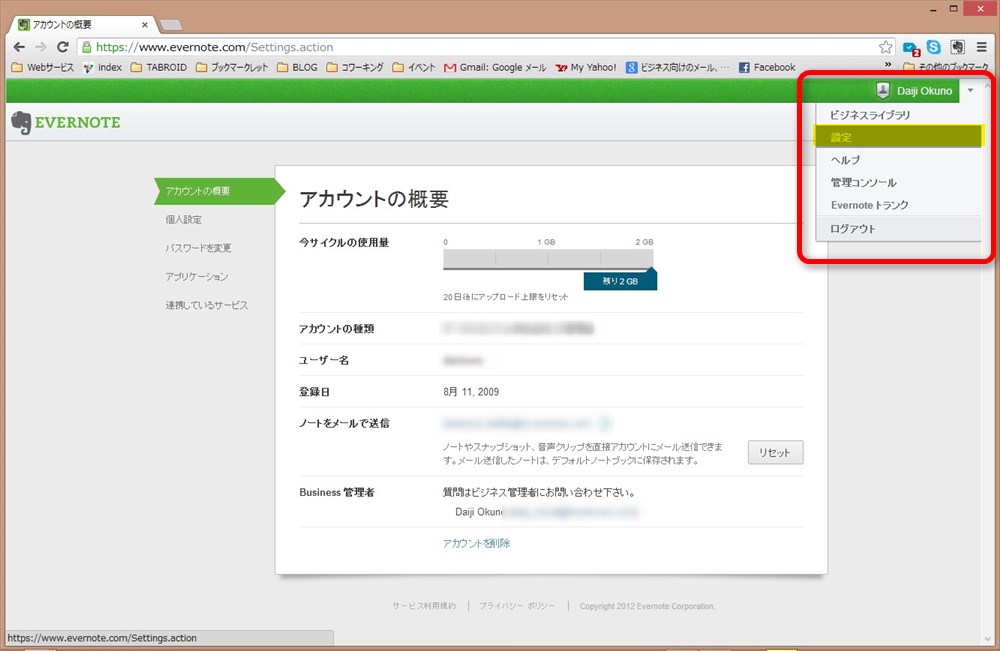Open the index bookmark
This screenshot has width=1000, height=651.
[103, 68]
